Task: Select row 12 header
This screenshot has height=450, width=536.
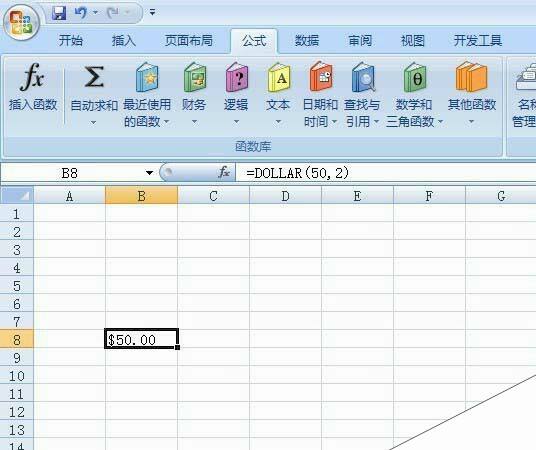Action: point(17,412)
